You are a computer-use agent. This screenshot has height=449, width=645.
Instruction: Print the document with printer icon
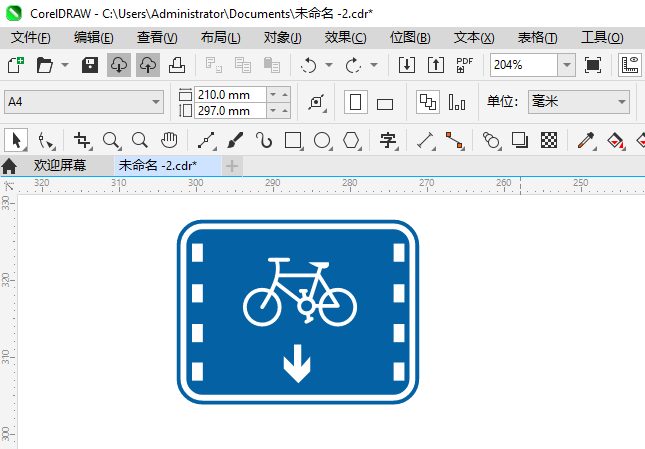coord(177,65)
